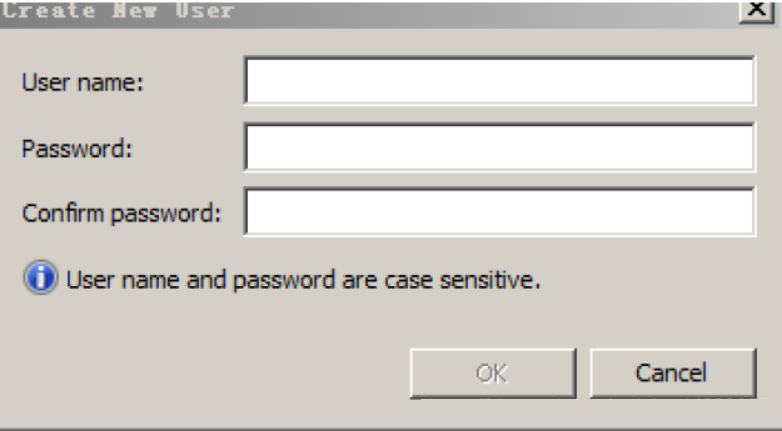Click the User name input field
This screenshot has height=431, width=782.
(x=499, y=82)
